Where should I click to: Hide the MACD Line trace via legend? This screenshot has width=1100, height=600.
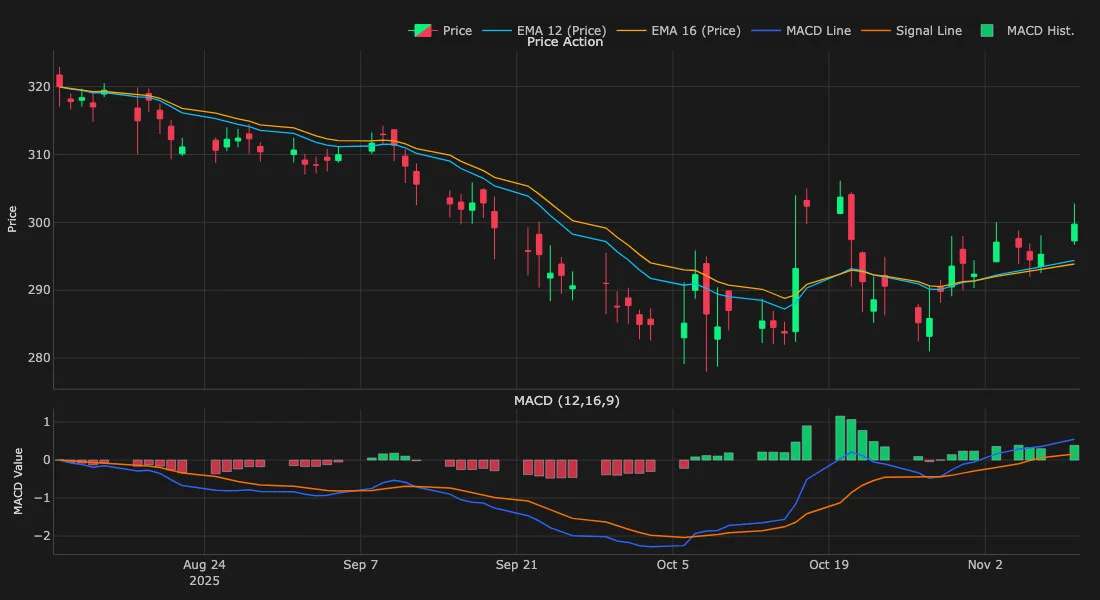[x=801, y=31]
